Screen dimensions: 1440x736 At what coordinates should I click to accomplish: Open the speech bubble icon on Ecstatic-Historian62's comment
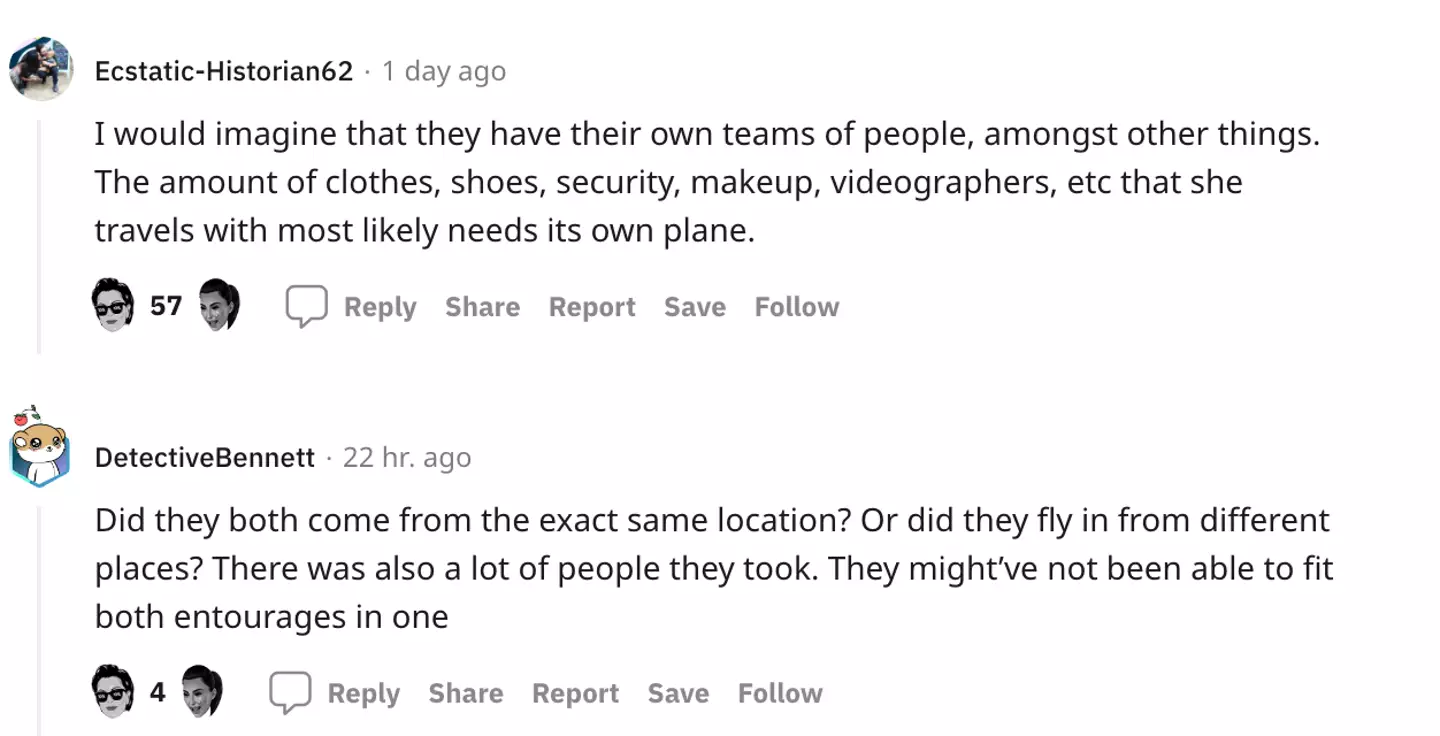[x=307, y=306]
